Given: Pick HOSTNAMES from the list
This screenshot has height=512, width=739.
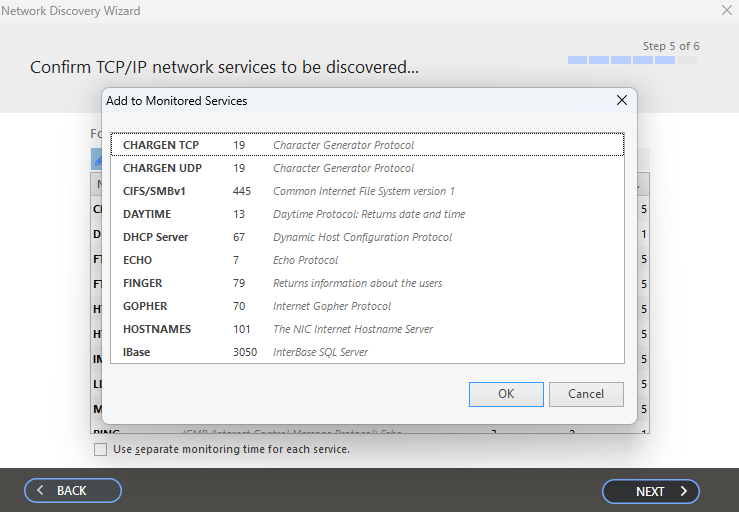Looking at the screenshot, I should click(366, 329).
